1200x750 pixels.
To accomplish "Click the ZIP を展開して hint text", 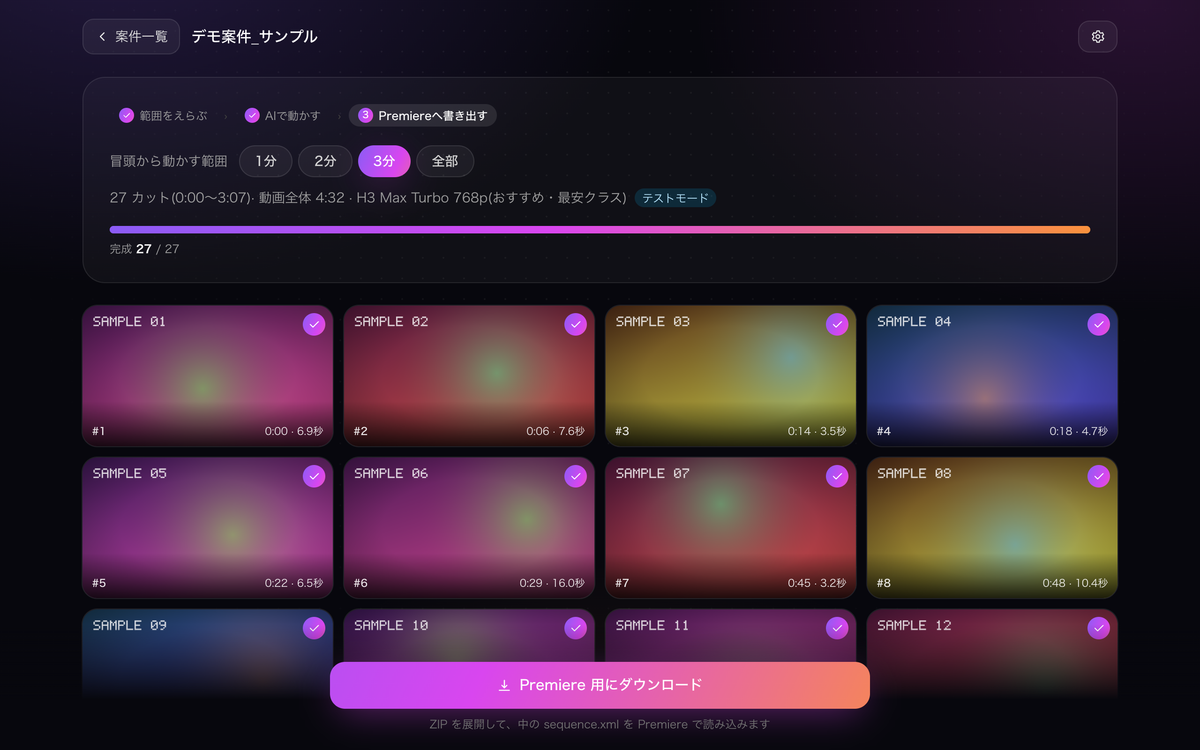I will pos(600,724).
